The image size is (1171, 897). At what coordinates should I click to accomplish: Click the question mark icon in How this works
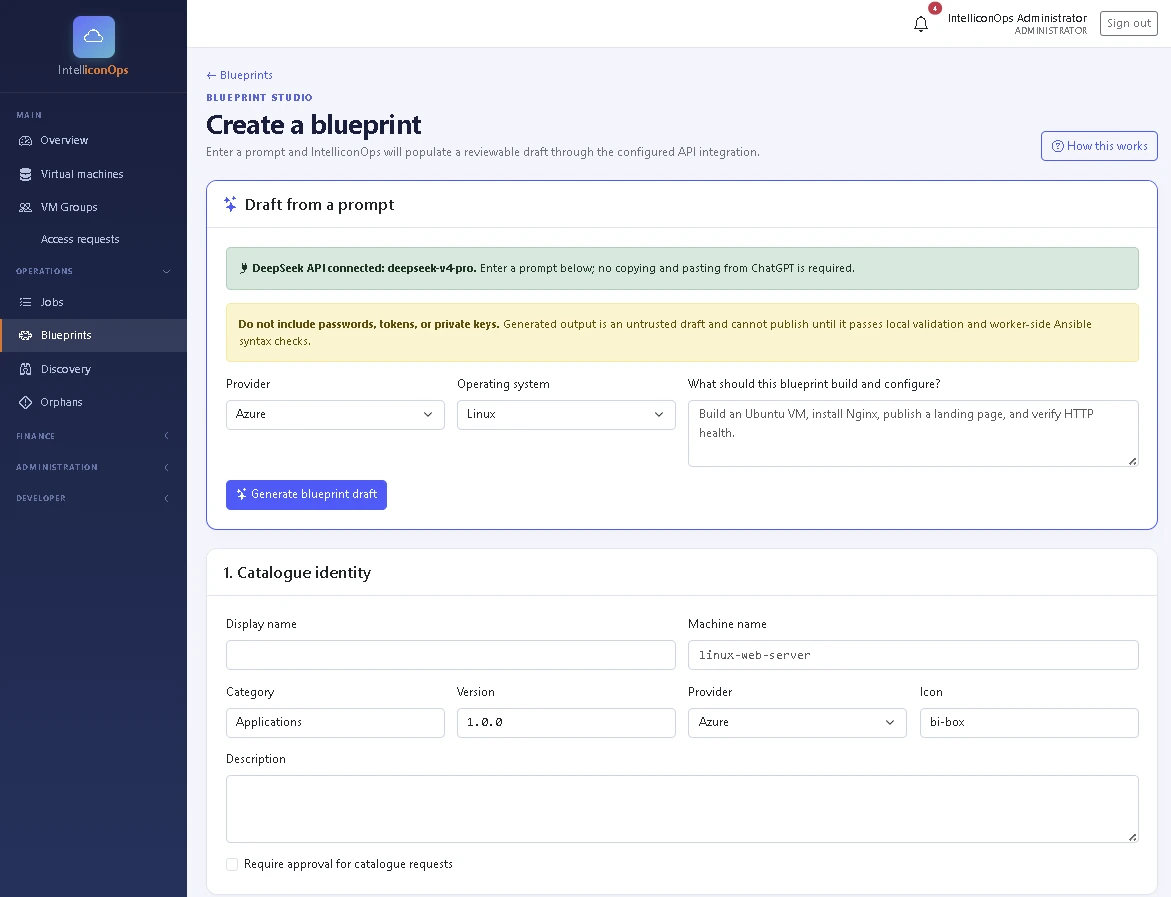coord(1057,146)
